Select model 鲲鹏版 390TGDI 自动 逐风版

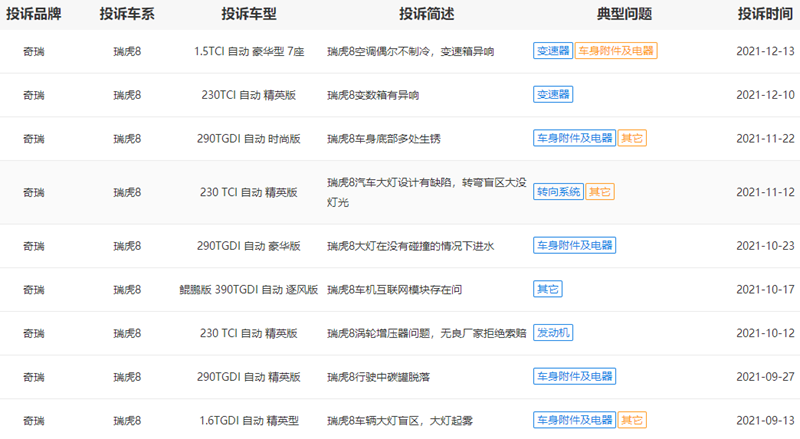point(249,290)
